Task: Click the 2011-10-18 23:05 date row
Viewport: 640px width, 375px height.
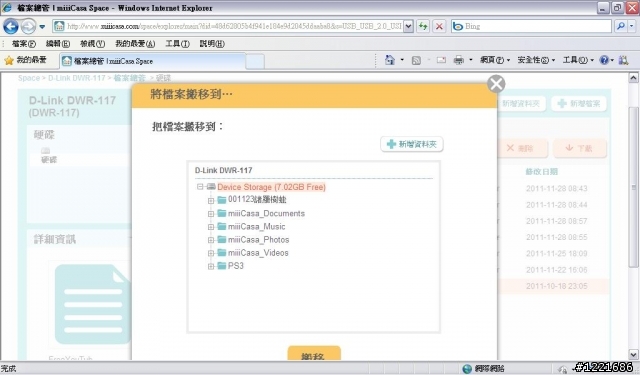Action: (556, 286)
